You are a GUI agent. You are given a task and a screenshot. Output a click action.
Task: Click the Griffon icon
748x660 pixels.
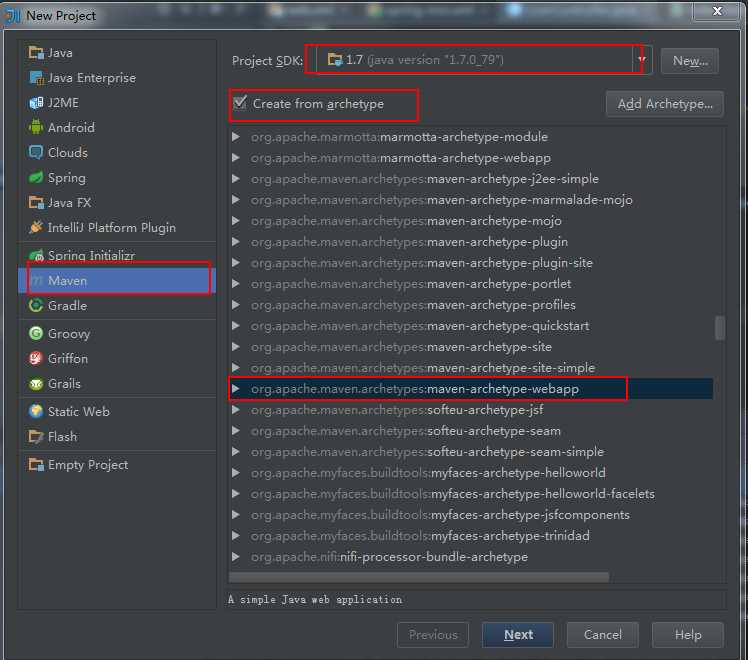coord(36,358)
